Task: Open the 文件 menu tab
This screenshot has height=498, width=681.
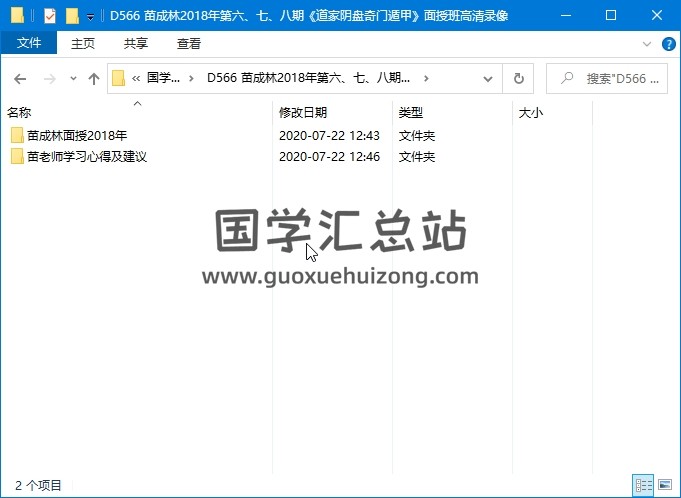Action: pos(29,43)
